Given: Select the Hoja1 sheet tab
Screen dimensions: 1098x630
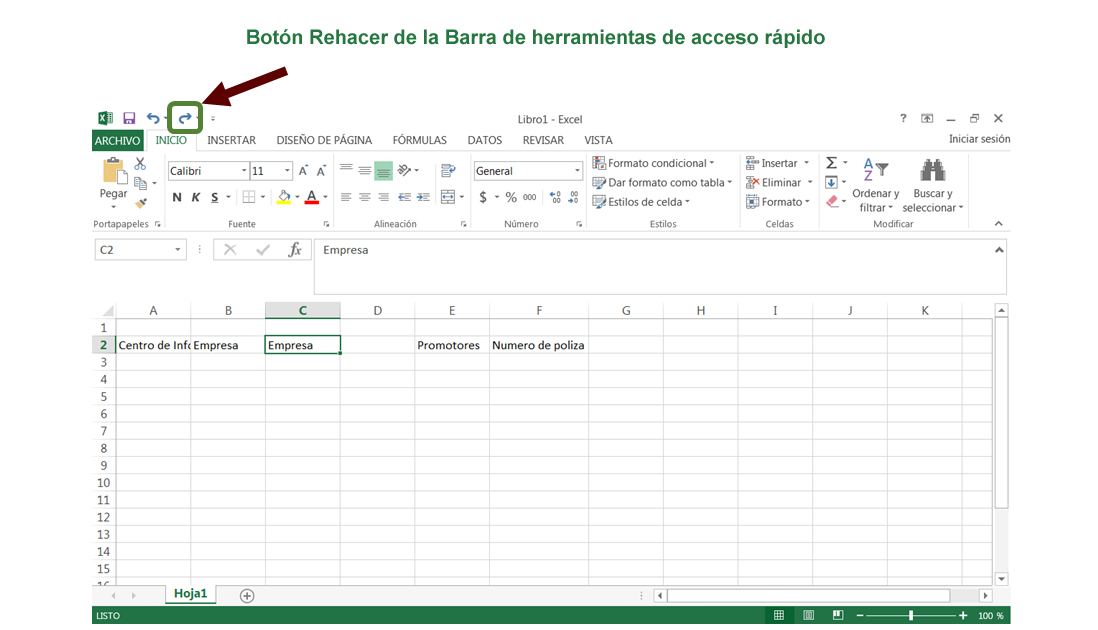Looking at the screenshot, I should point(190,594).
